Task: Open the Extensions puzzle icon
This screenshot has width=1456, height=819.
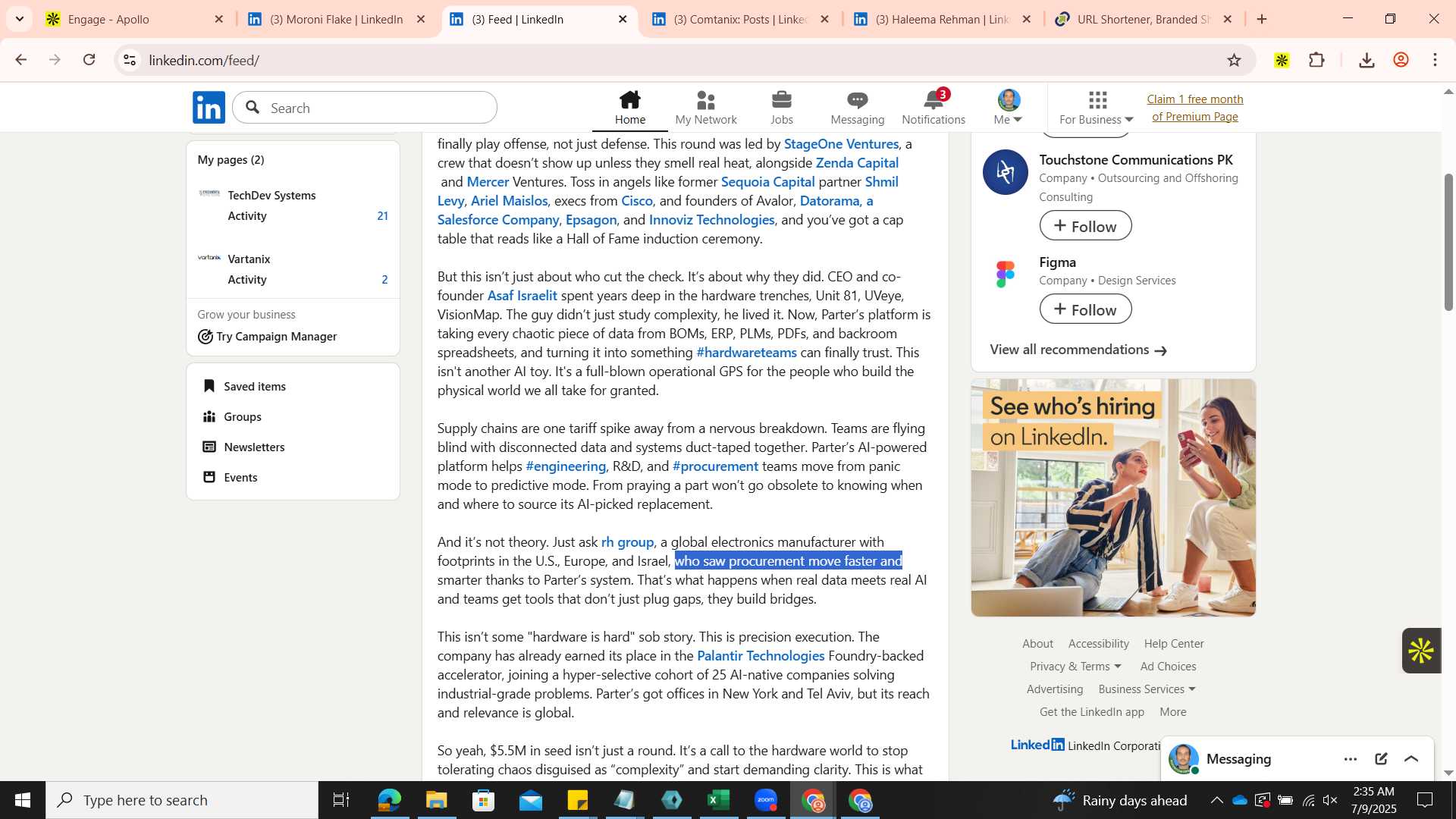Action: [1317, 60]
